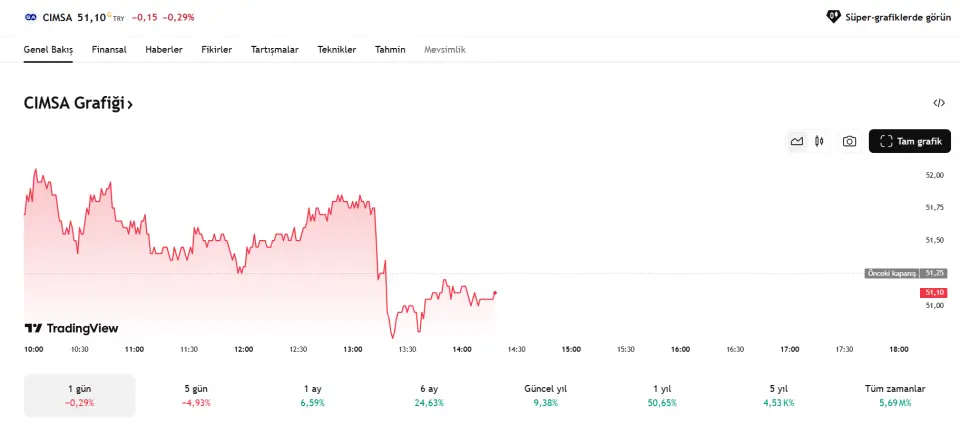960x423 pixels.
Task: Choose the 6 ay time range
Action: pos(429,395)
